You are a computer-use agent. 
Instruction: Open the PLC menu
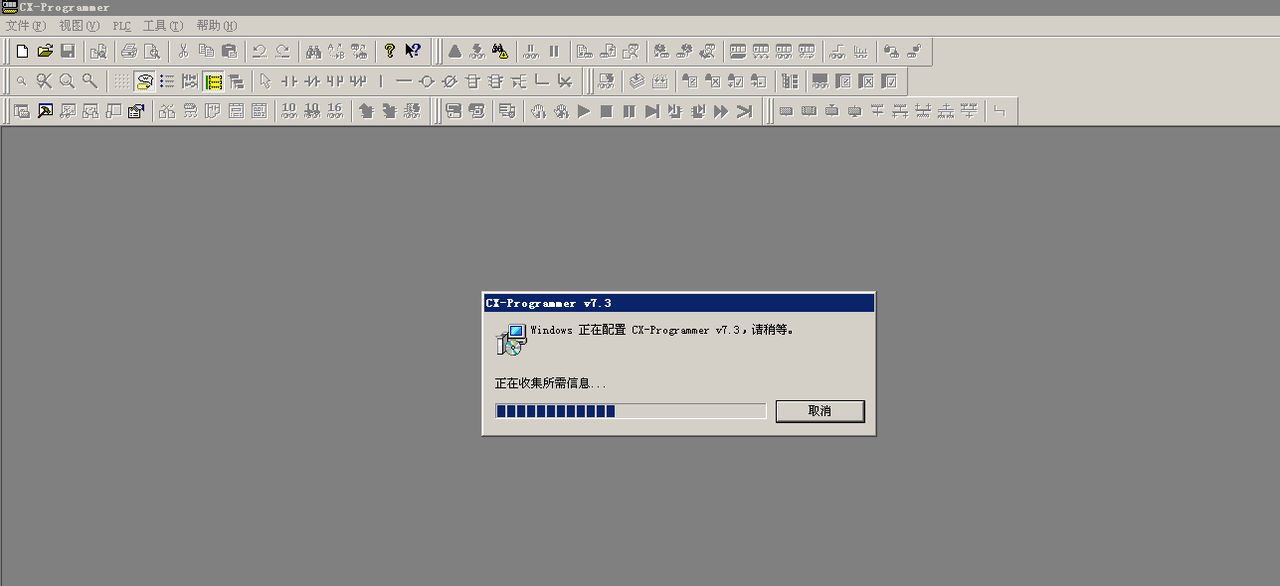pyautogui.click(x=120, y=26)
